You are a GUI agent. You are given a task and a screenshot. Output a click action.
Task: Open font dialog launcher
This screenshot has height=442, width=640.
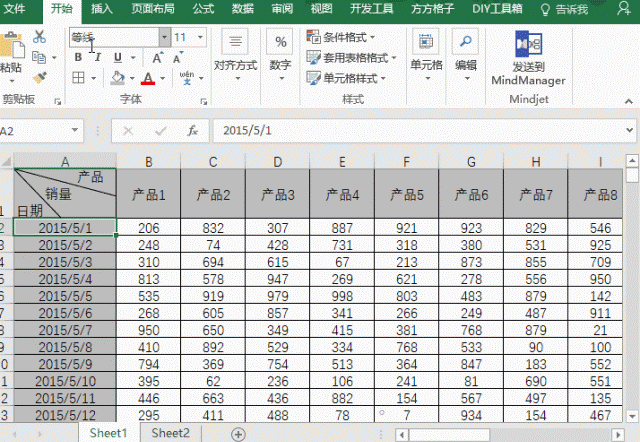(203, 102)
